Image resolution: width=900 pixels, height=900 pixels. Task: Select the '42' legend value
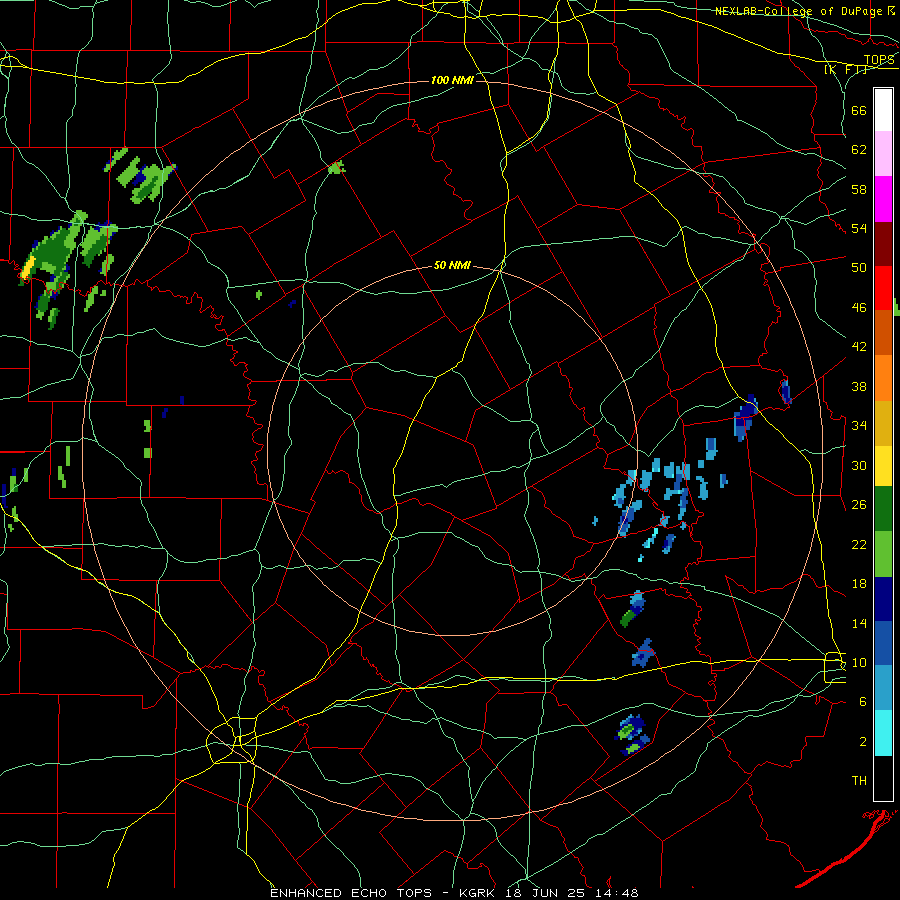pyautogui.click(x=859, y=346)
